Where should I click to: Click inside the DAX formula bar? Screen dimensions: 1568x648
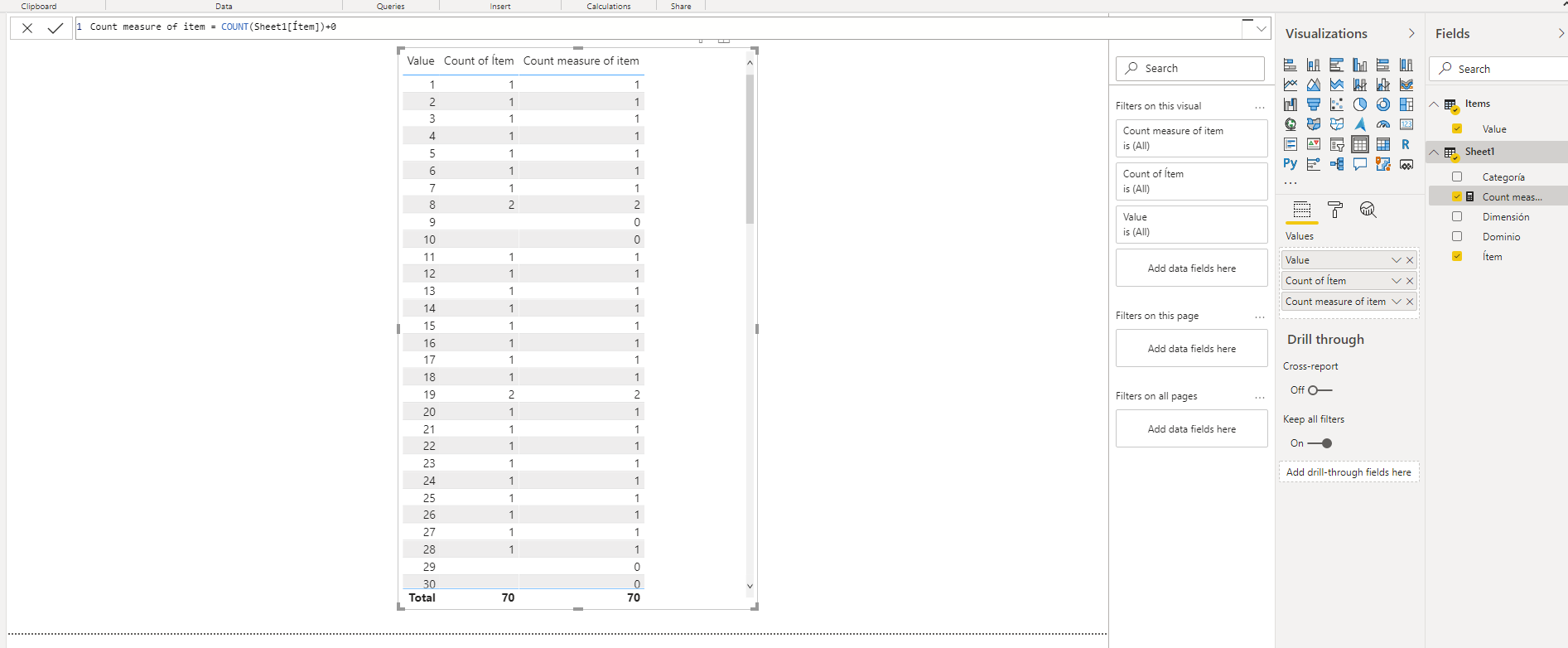click(x=659, y=27)
